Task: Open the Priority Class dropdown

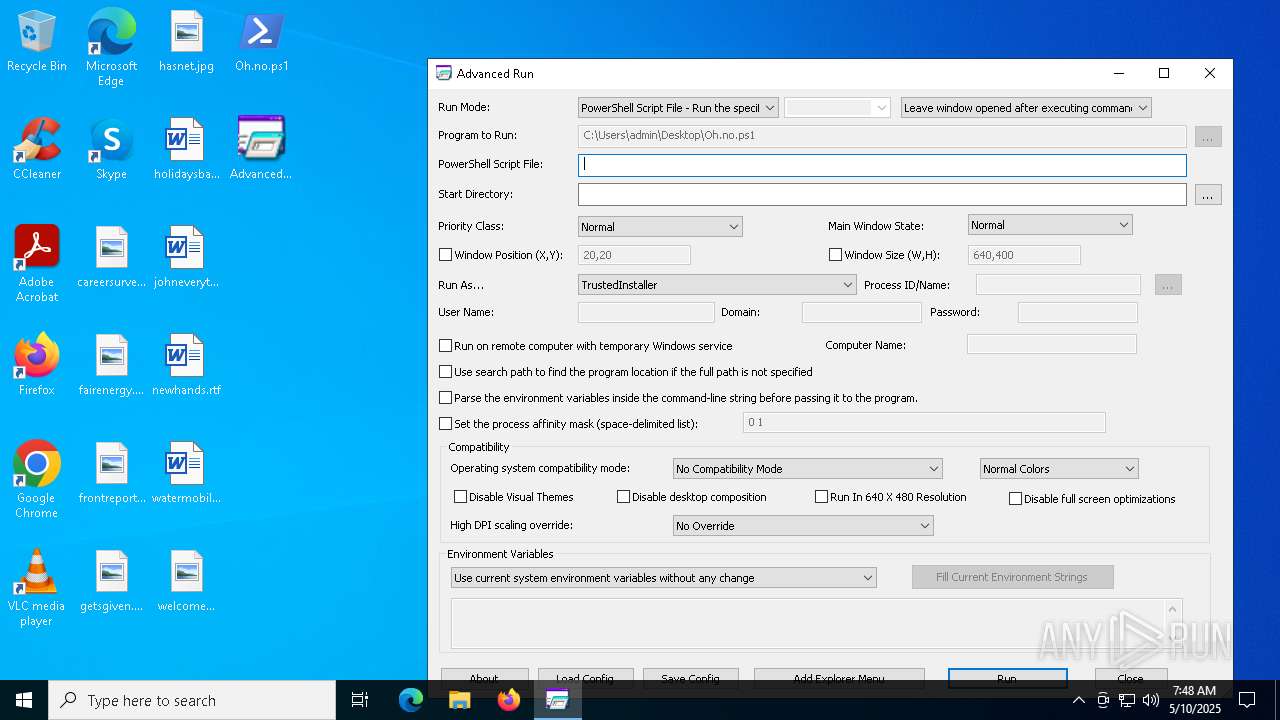Action: click(x=660, y=227)
